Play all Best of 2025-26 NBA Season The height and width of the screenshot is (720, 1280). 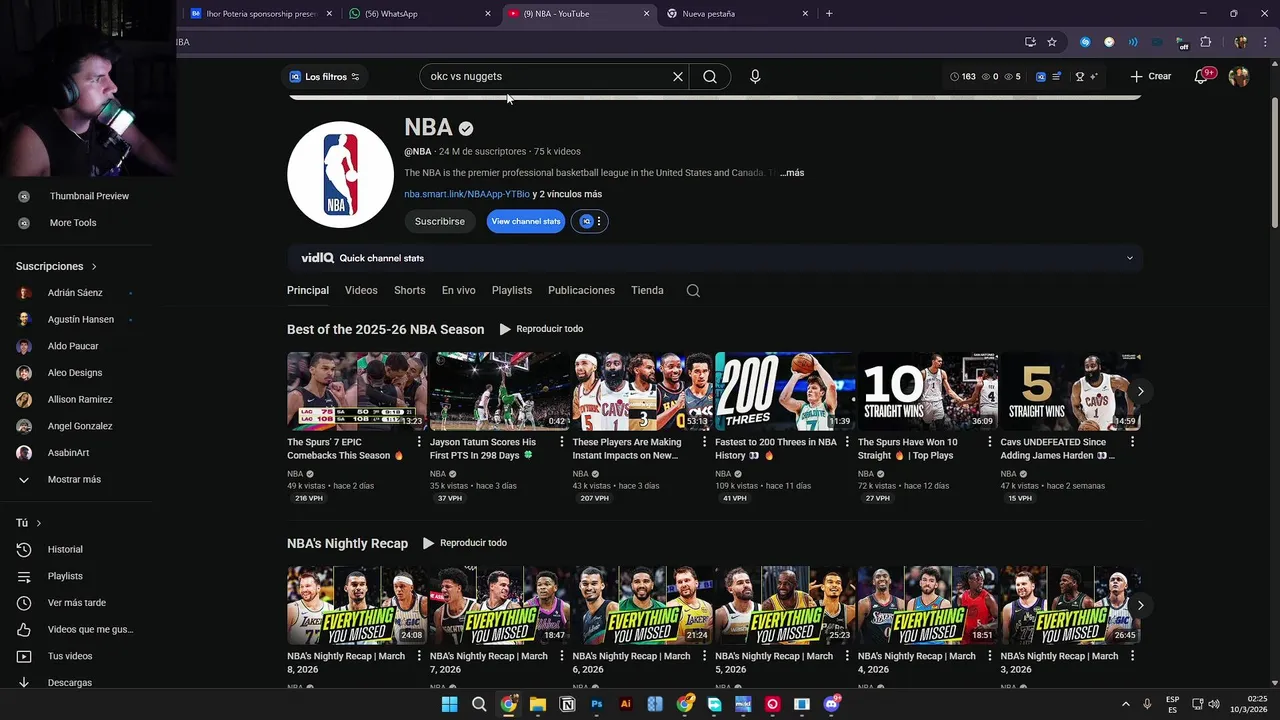pos(541,329)
